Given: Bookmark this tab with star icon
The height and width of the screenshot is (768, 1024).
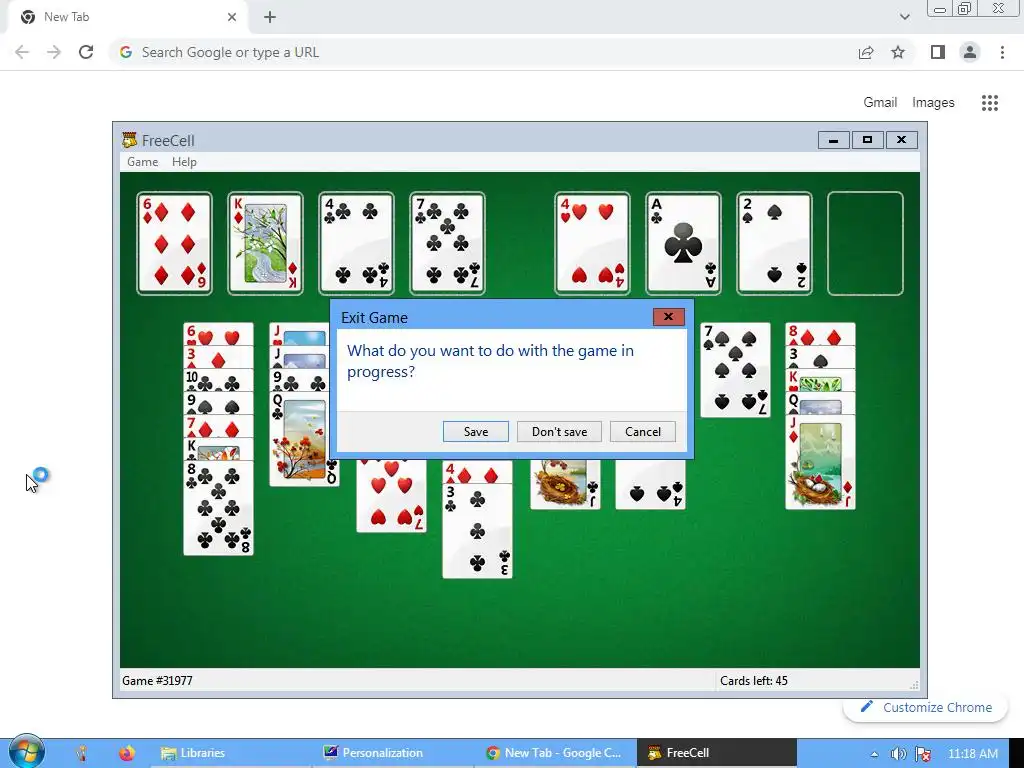Looking at the screenshot, I should coord(898,52).
